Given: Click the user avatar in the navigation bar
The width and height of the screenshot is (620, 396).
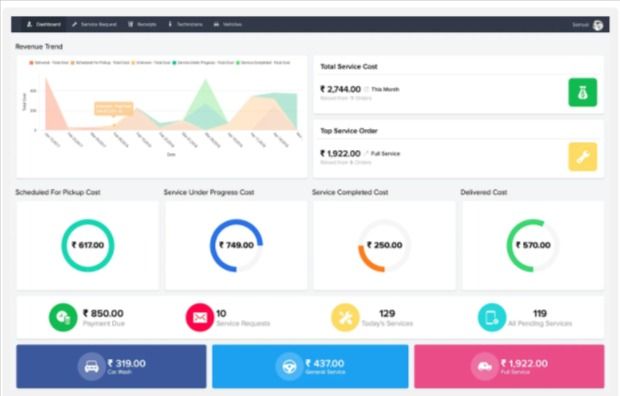Looking at the screenshot, I should (x=598, y=25).
